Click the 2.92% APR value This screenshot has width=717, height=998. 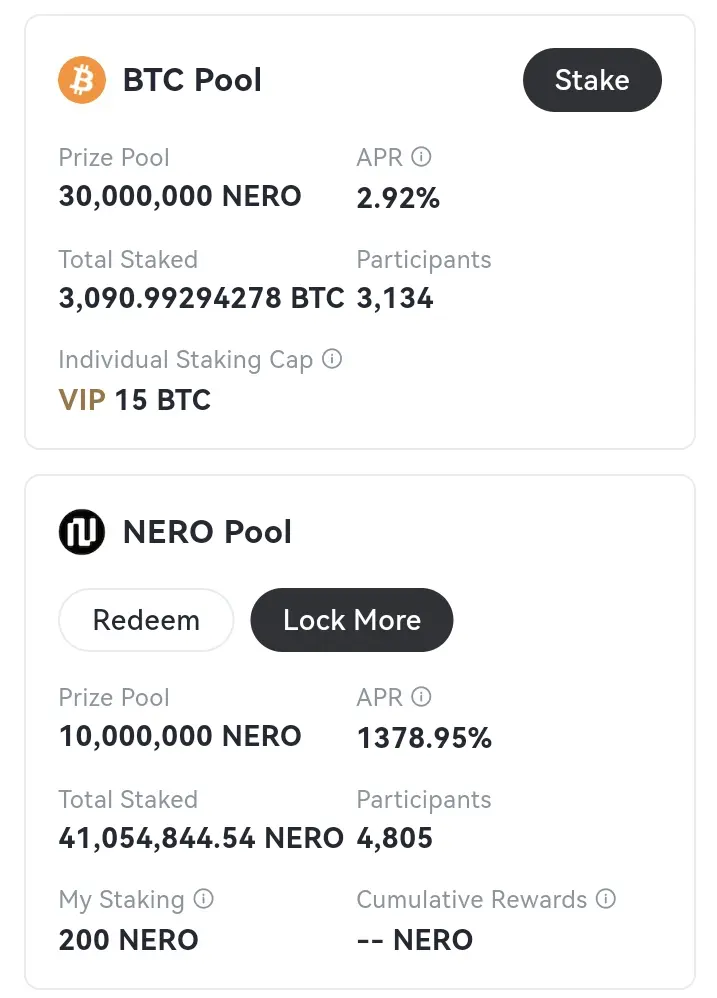(398, 198)
